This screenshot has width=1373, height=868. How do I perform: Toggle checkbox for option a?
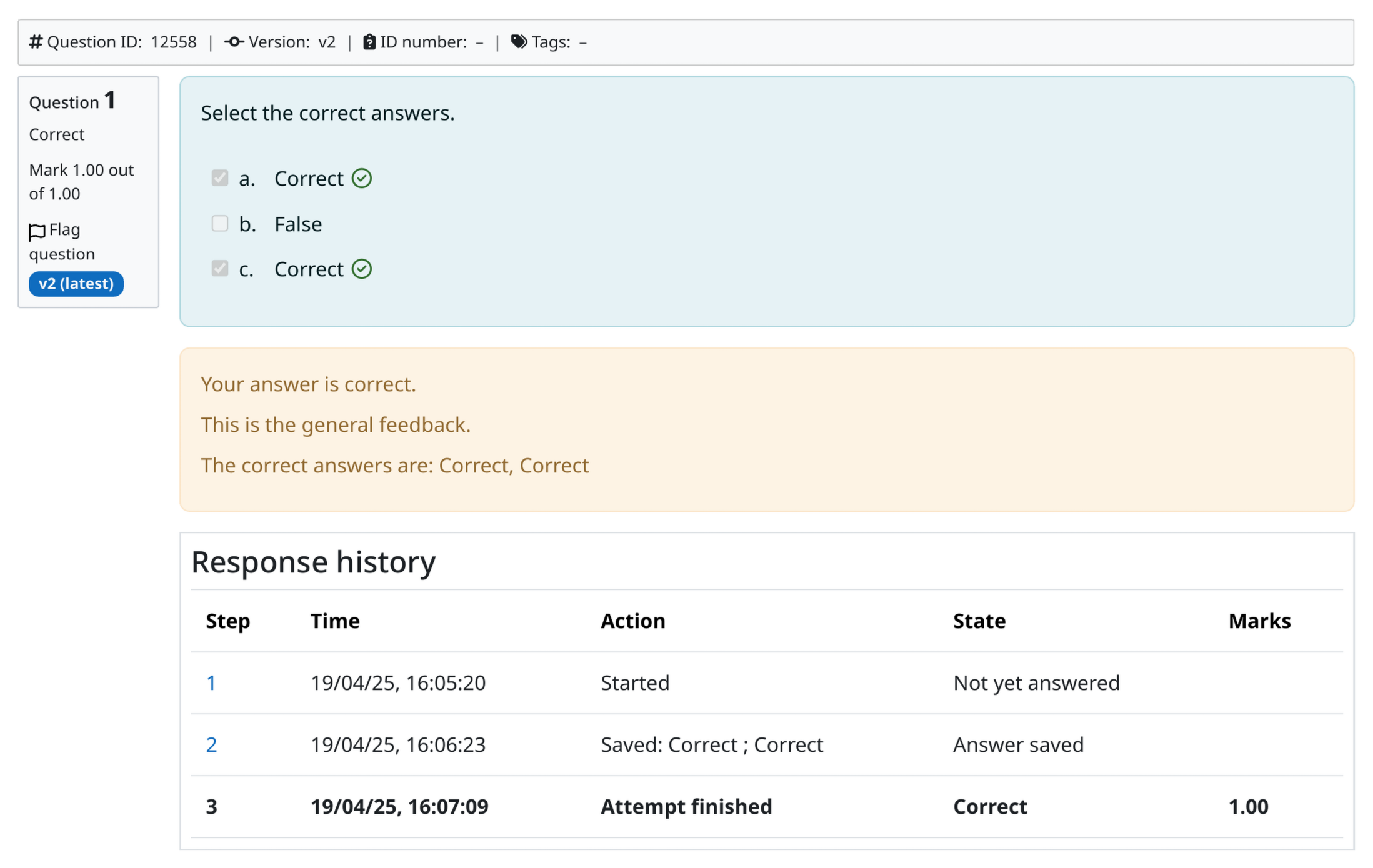point(220,178)
